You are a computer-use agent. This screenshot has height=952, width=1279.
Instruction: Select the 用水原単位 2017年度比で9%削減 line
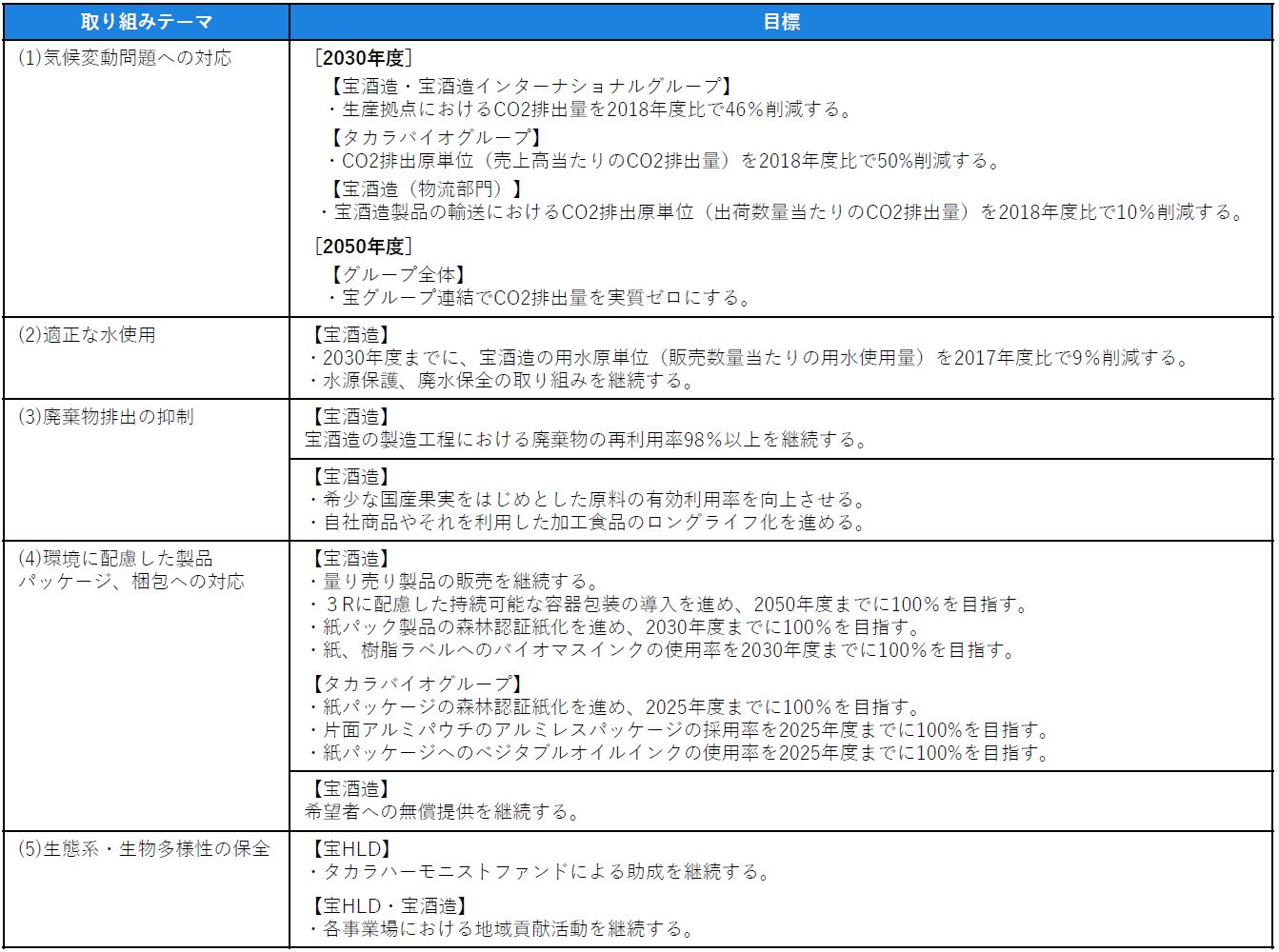coord(748,359)
